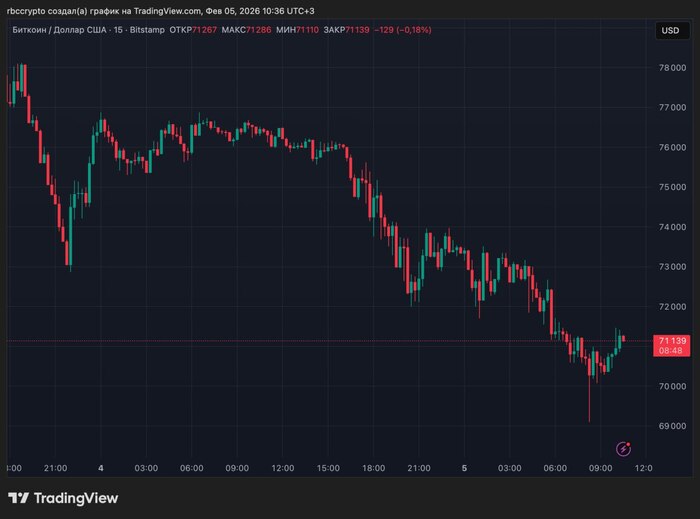Click the TradingView wordmark text
The width and height of the screenshot is (700, 519).
(76, 498)
